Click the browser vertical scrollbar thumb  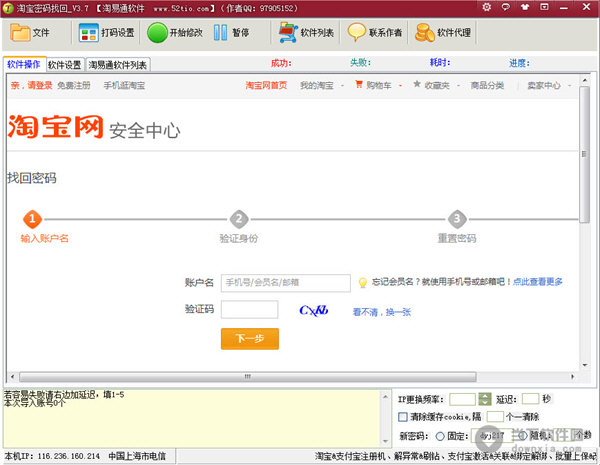584,155
